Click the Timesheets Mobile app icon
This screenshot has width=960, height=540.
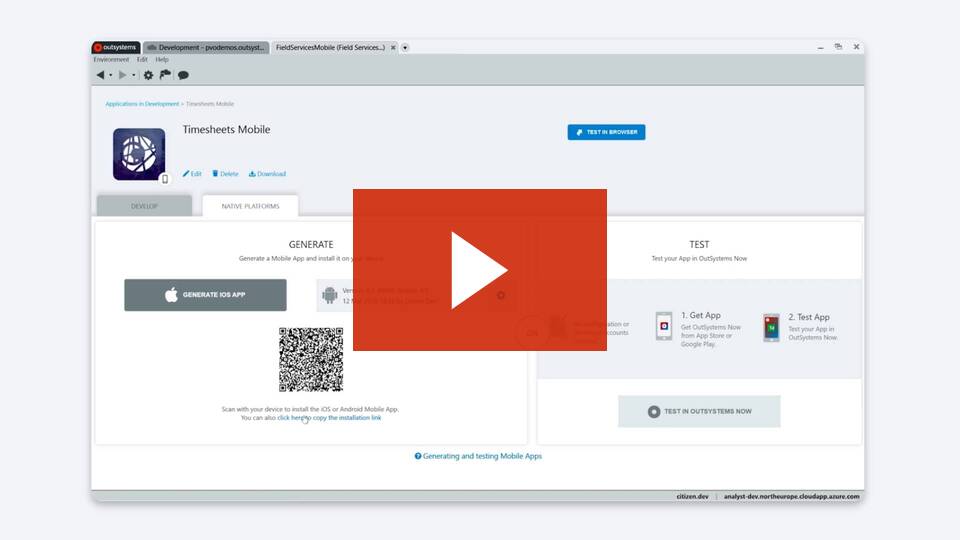click(139, 154)
